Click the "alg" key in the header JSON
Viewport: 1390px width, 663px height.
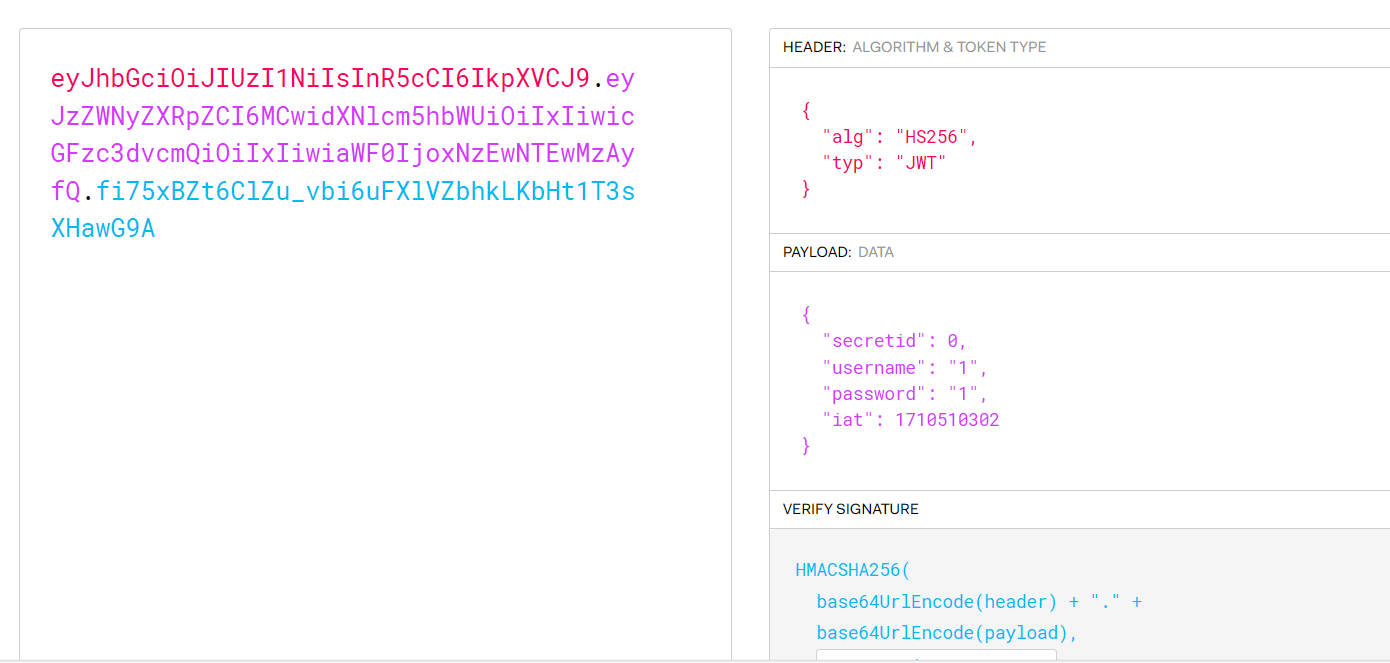[845, 137]
